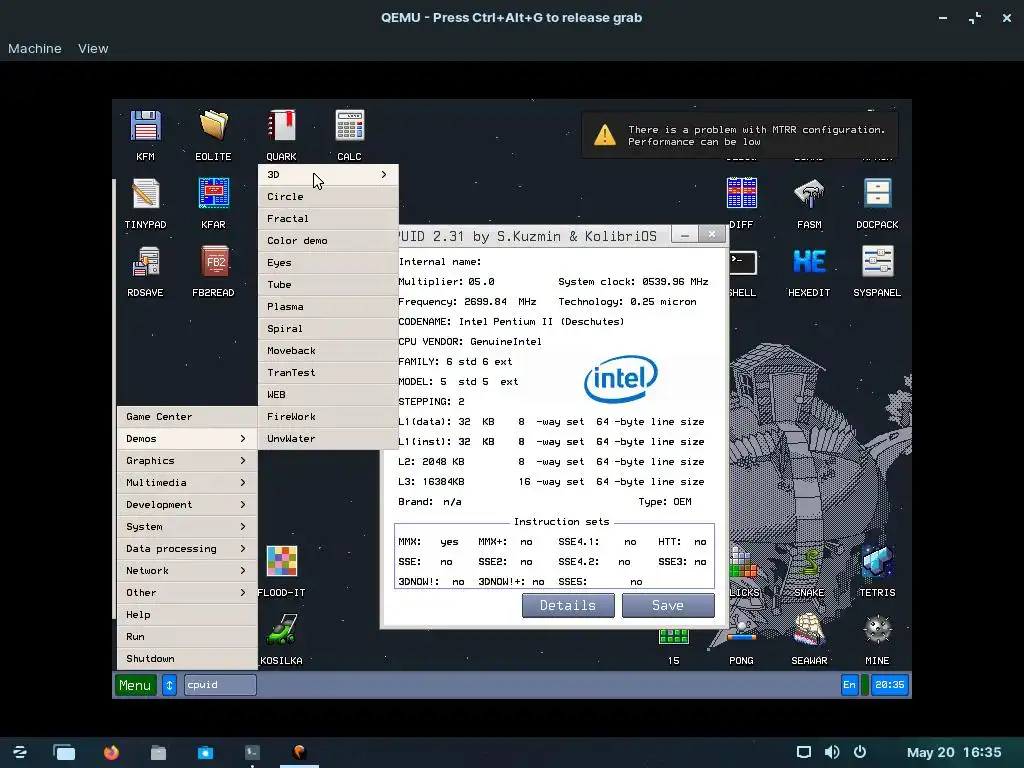Launch the Spiral demo
1024x768 pixels.
(x=328, y=328)
